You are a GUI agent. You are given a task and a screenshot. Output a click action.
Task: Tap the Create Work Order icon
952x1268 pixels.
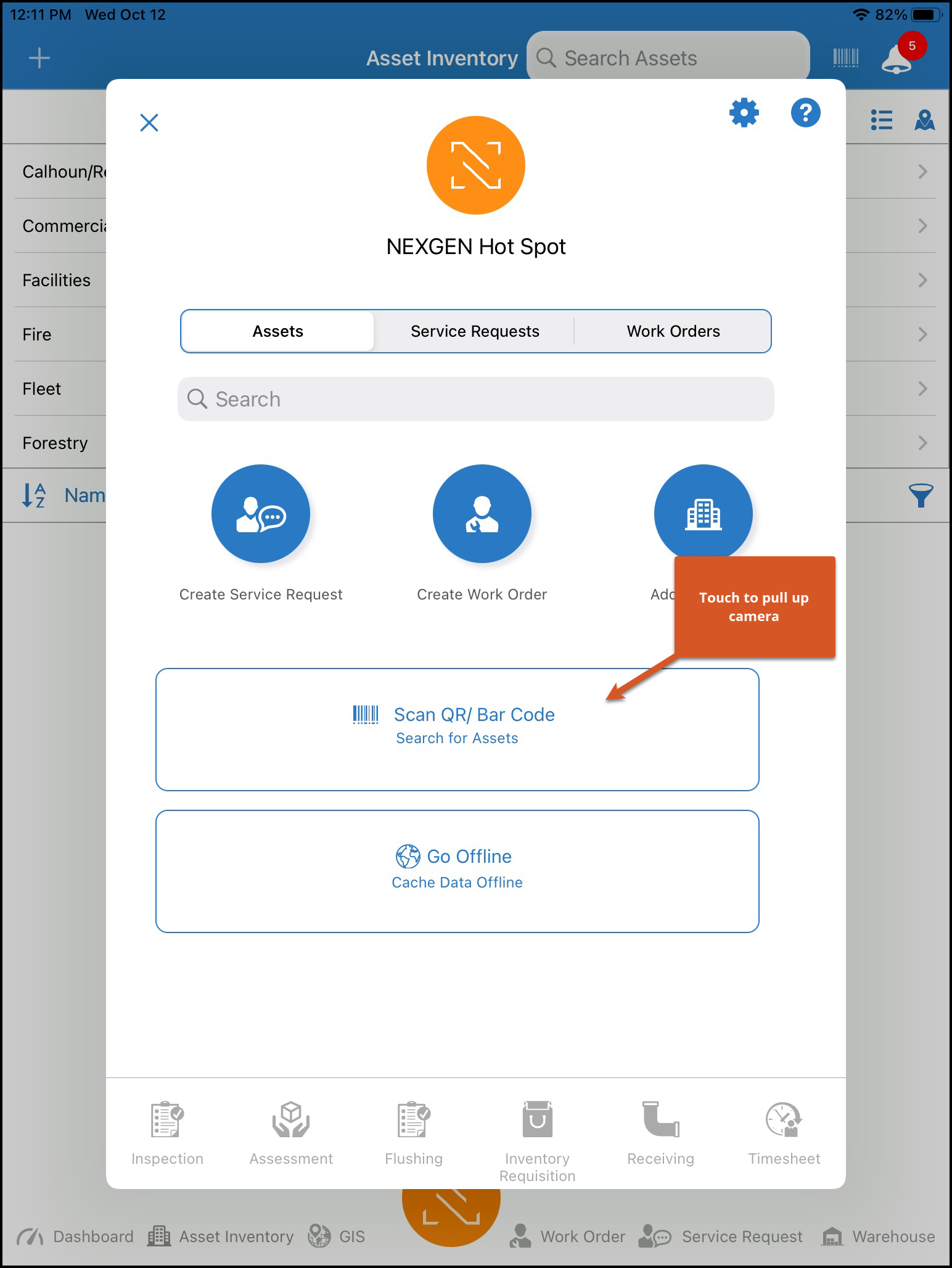point(482,514)
